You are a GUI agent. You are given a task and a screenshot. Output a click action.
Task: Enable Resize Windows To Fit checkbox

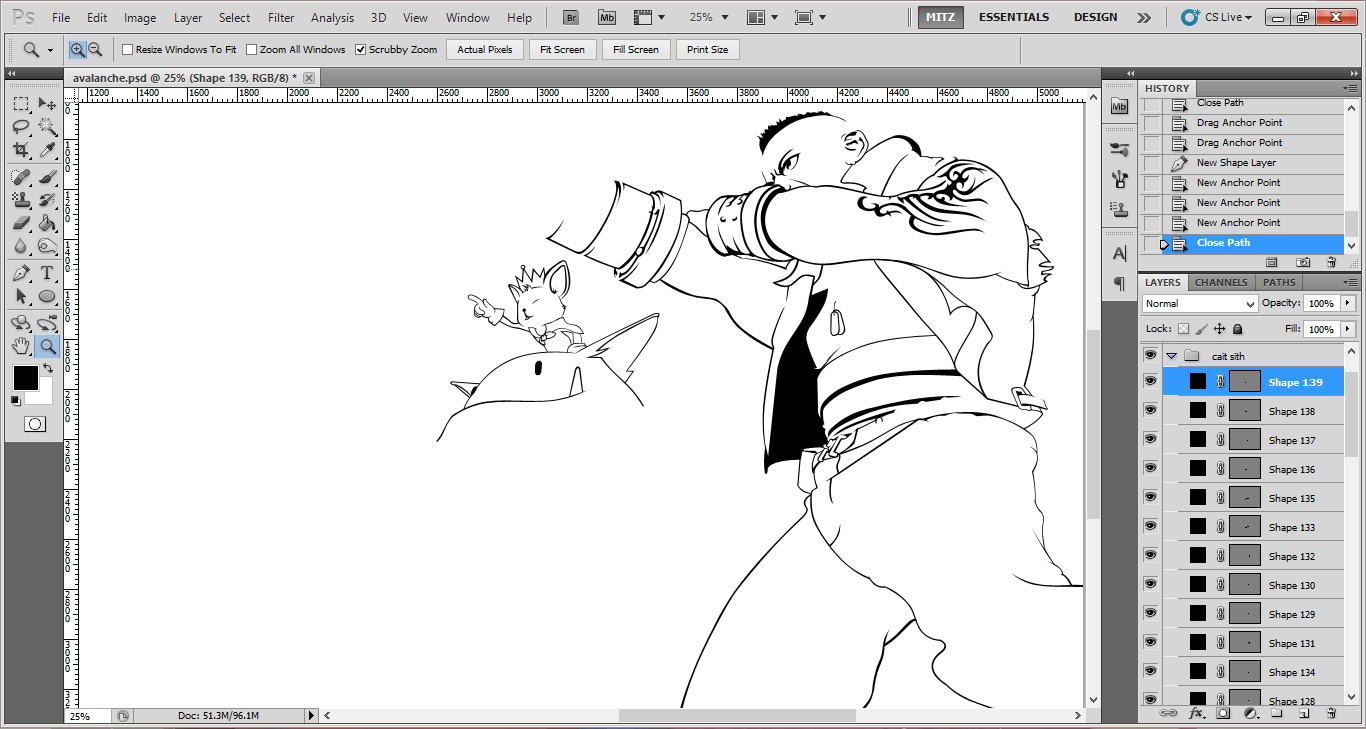(127, 49)
